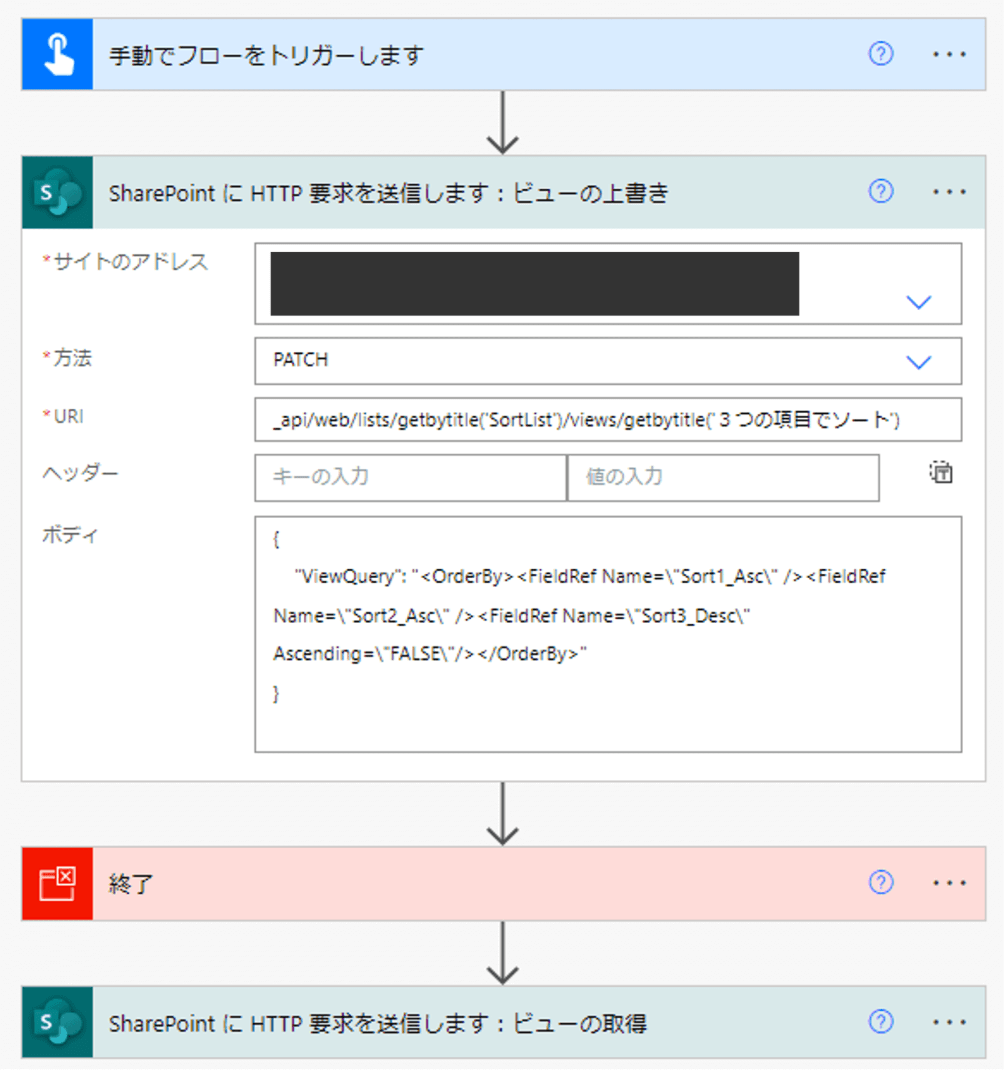
Task: Click the ボディ field label
Action: (x=70, y=534)
